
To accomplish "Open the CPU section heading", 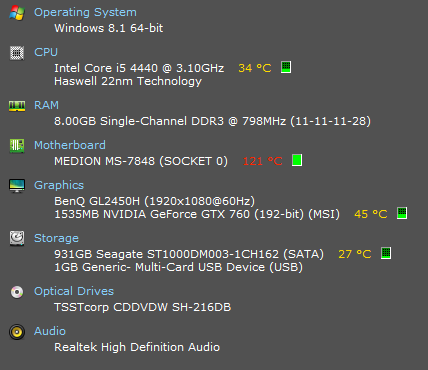I will click(46, 52).
